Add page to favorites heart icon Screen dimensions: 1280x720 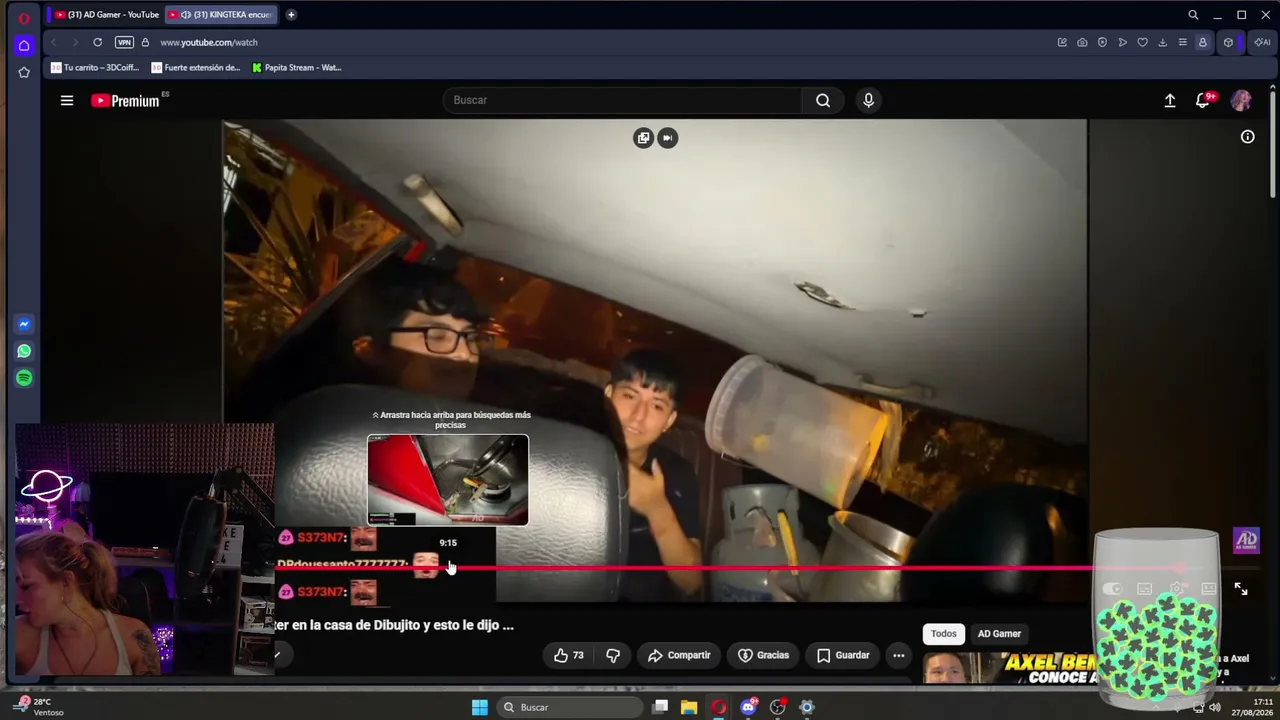click(x=1142, y=42)
